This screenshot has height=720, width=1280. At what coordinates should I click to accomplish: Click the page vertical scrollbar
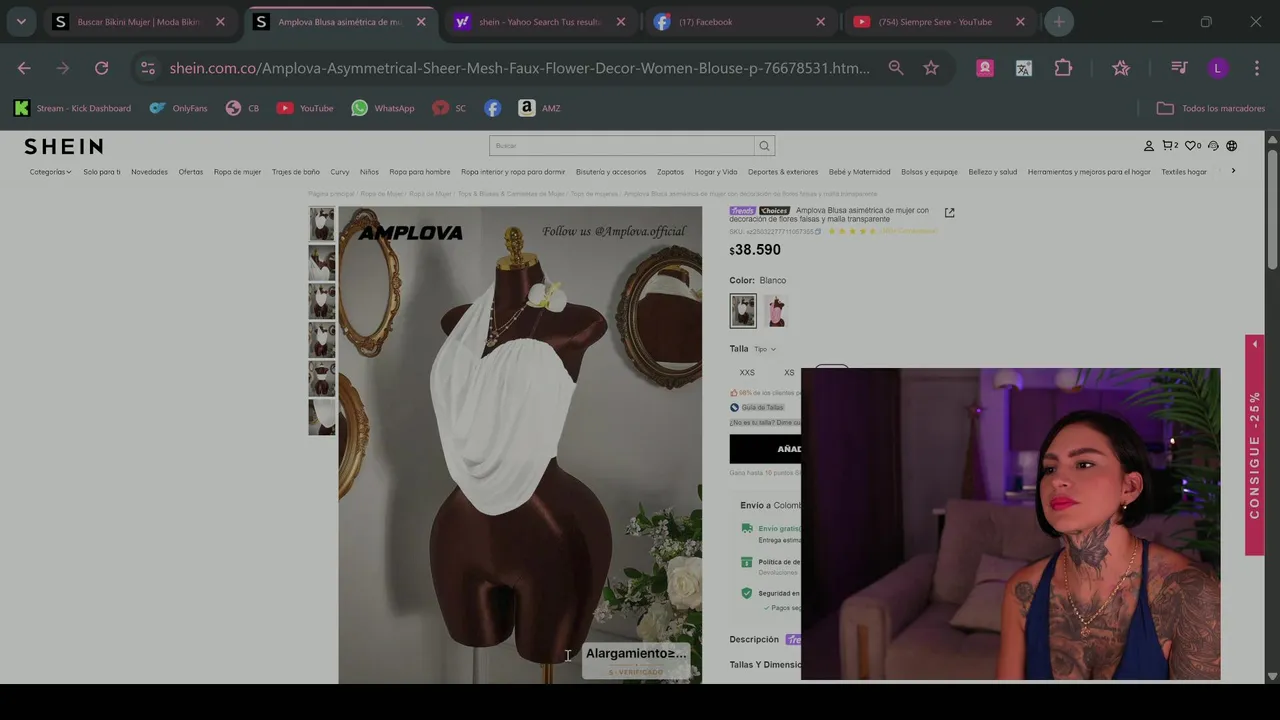coord(1272,210)
